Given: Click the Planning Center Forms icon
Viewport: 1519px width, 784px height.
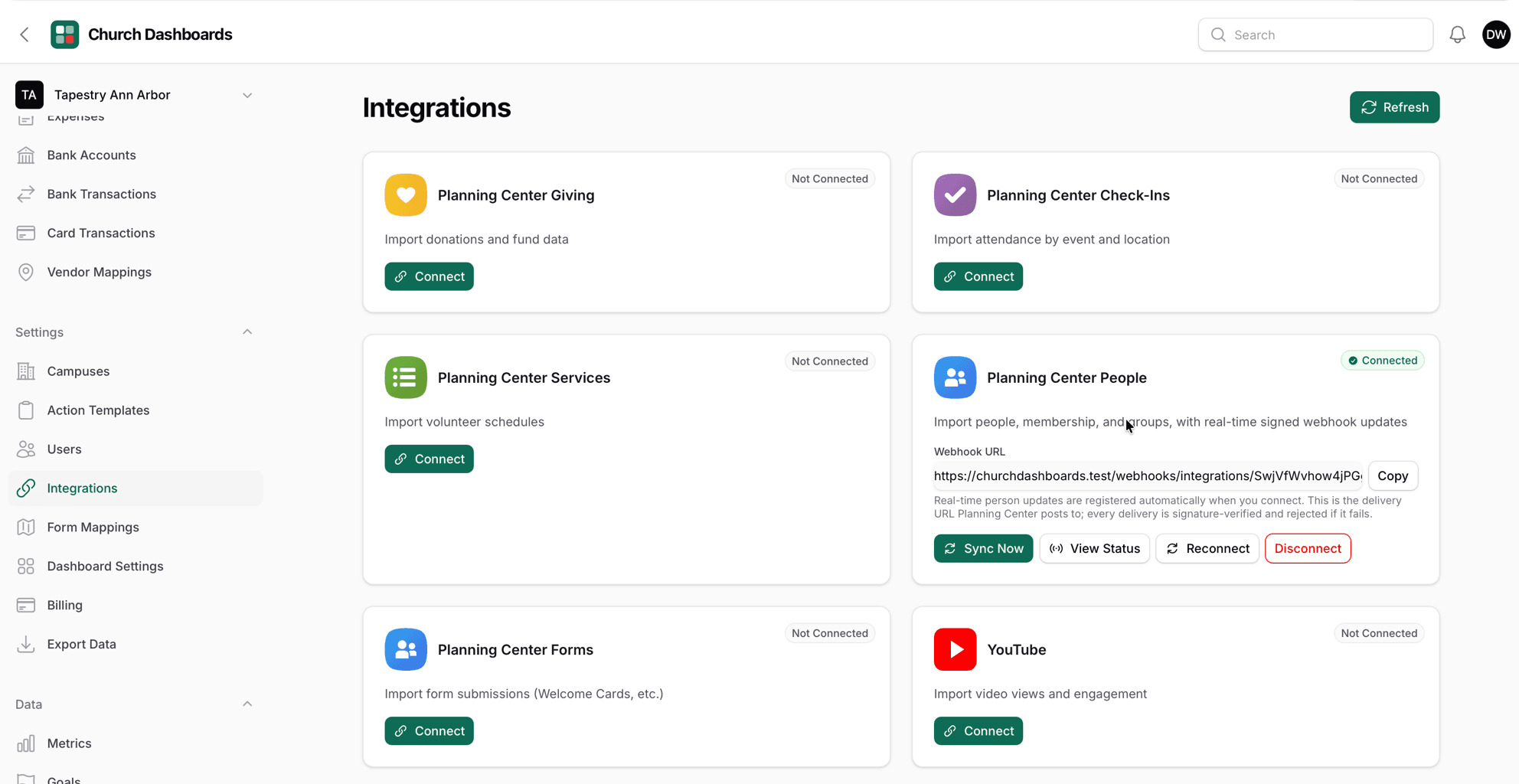Looking at the screenshot, I should point(406,649).
